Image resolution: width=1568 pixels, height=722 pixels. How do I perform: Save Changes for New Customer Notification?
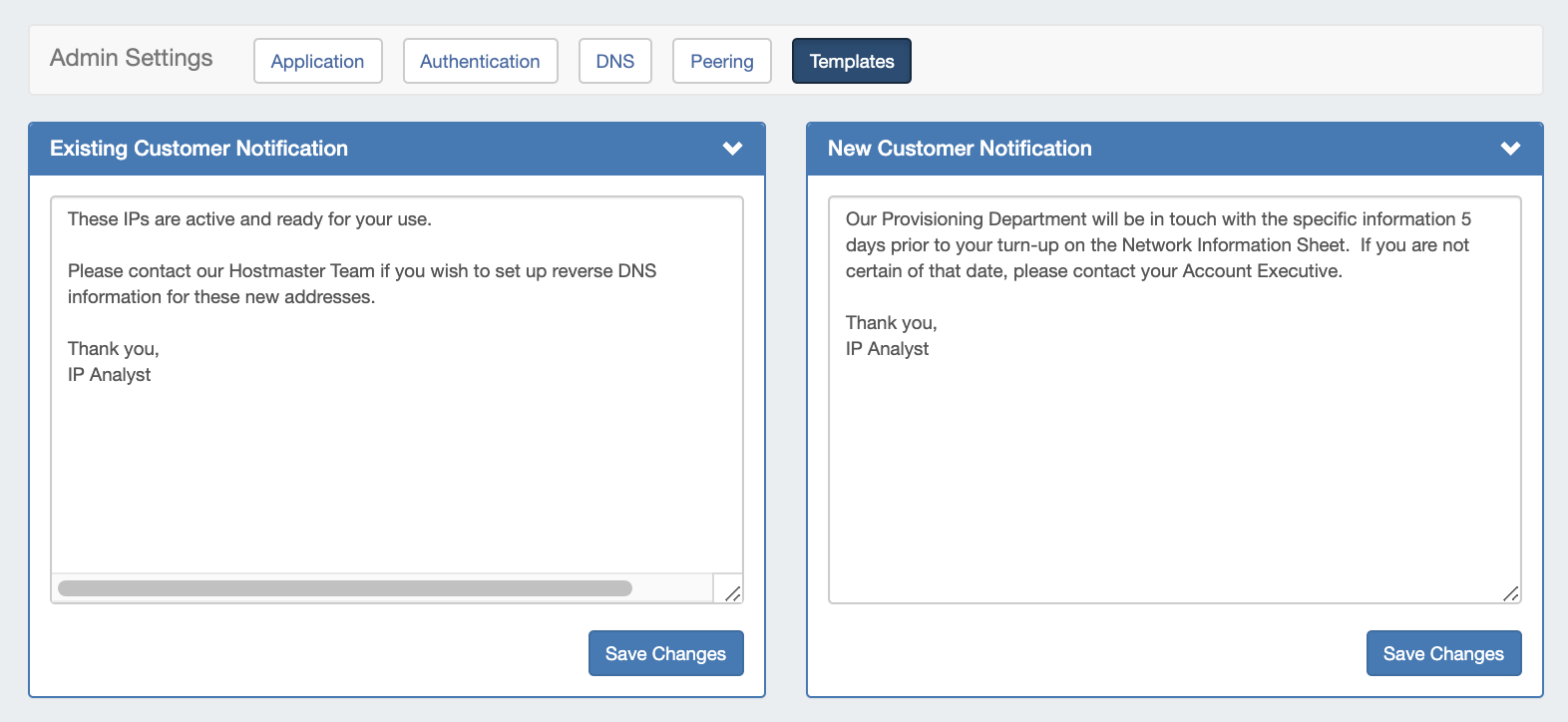pyautogui.click(x=1443, y=653)
